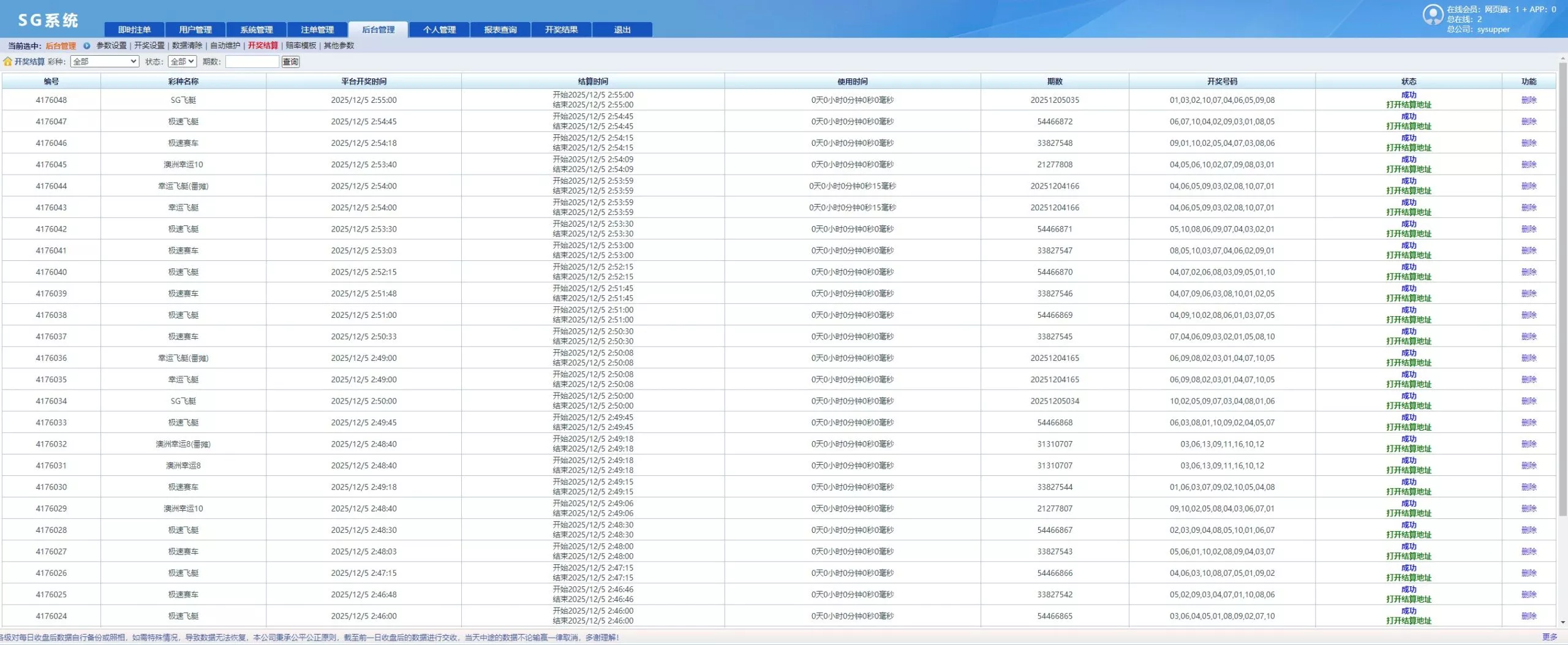
Task: Click the blue arrow icon after 后台管理
Action: click(86, 46)
